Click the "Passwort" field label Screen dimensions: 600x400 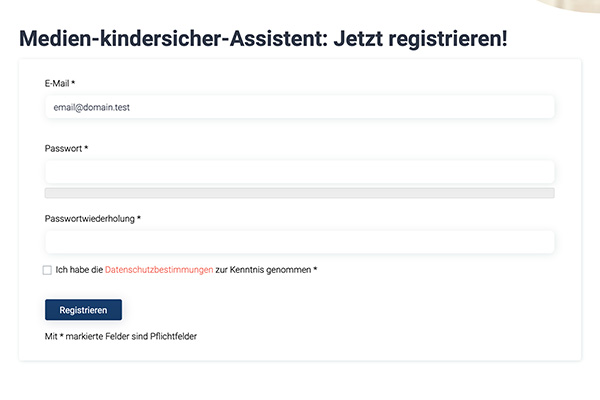(x=63, y=149)
